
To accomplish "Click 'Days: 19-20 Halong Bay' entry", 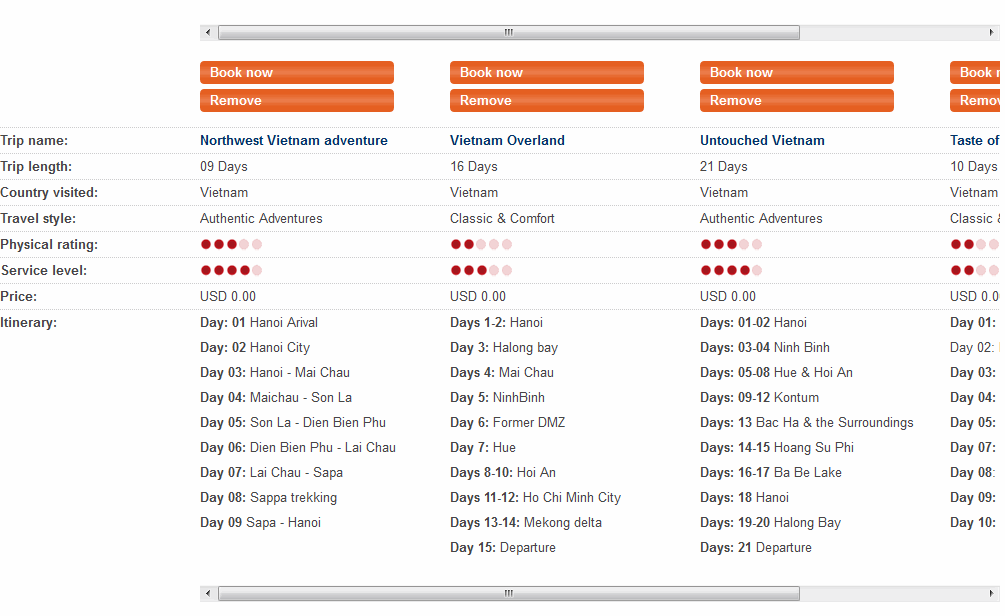I will 770,522.
